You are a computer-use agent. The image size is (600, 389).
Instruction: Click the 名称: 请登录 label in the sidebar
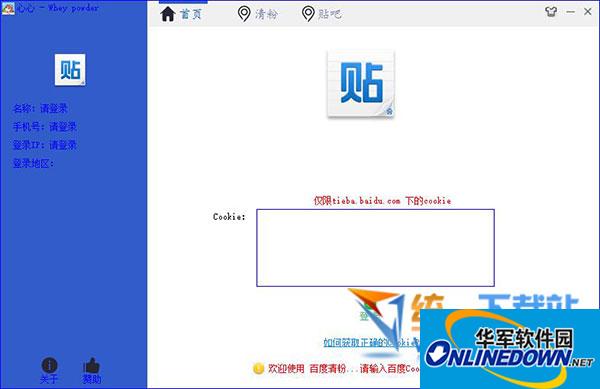40,109
